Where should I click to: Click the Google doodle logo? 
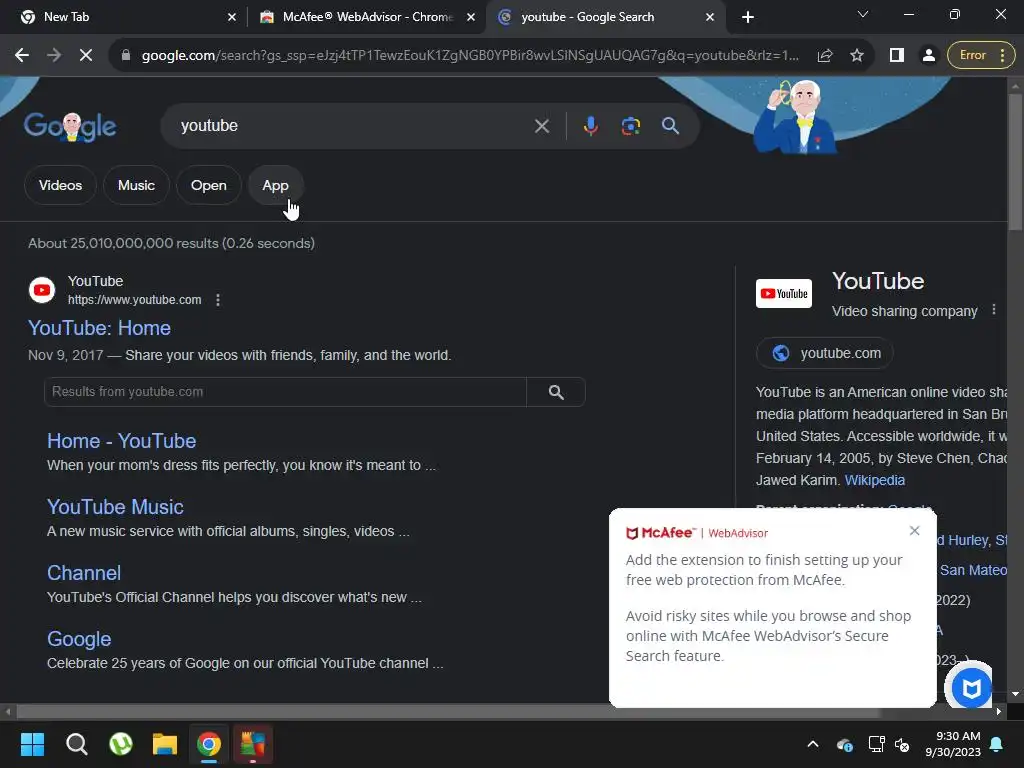[x=71, y=126]
